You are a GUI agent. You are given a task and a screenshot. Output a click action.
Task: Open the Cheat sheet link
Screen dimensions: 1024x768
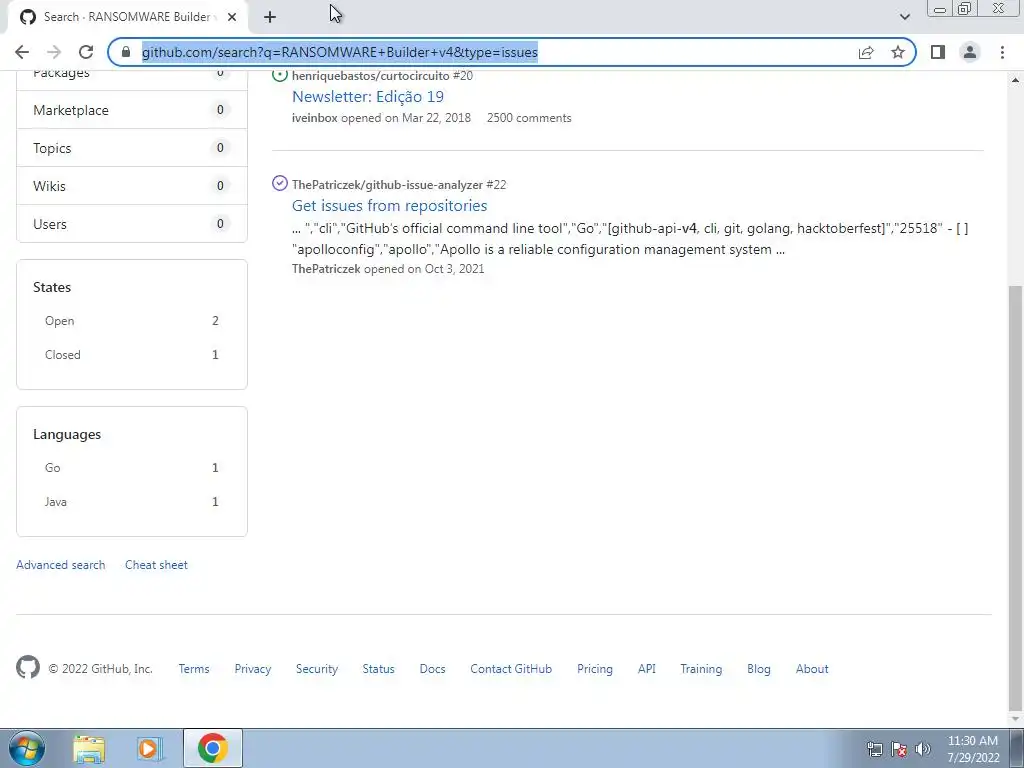coord(156,565)
